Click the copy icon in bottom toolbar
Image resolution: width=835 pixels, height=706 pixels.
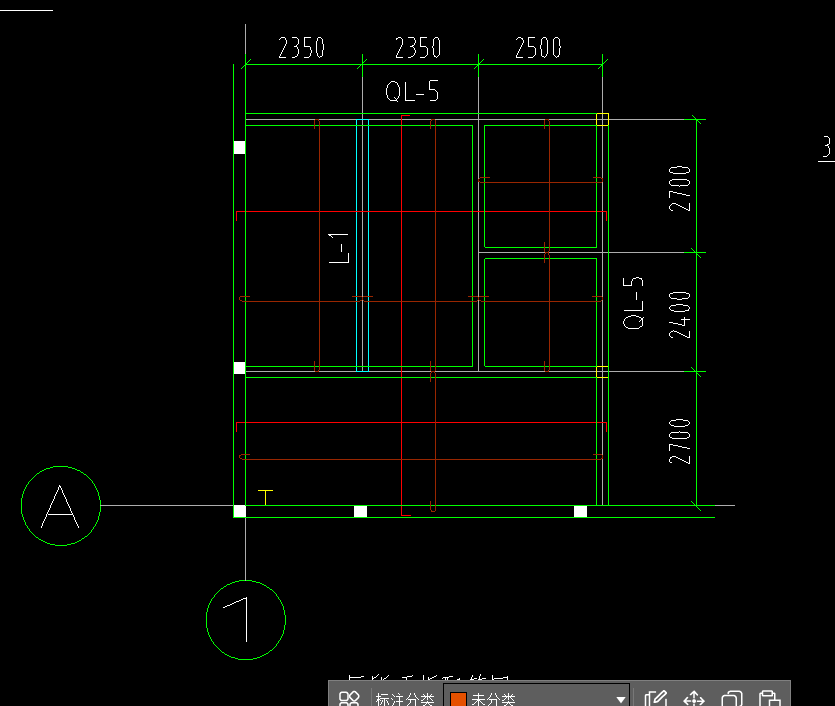(x=732, y=698)
